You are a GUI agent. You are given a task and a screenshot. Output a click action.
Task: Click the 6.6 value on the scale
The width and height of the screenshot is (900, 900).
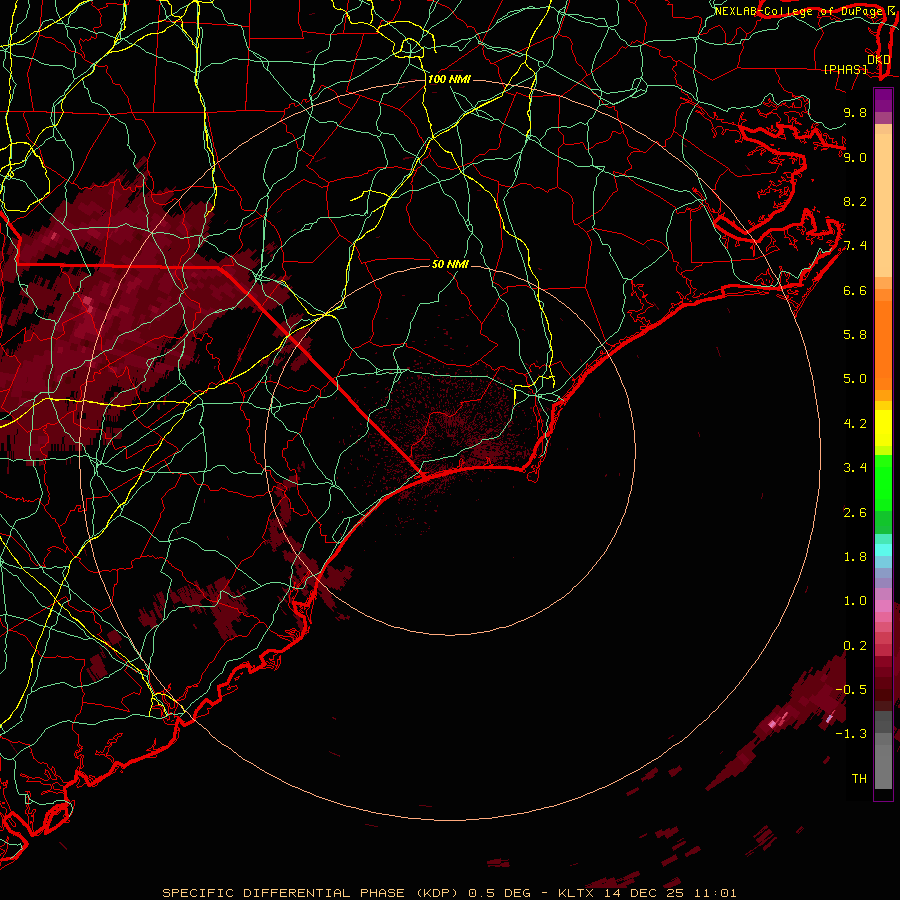coord(855,290)
